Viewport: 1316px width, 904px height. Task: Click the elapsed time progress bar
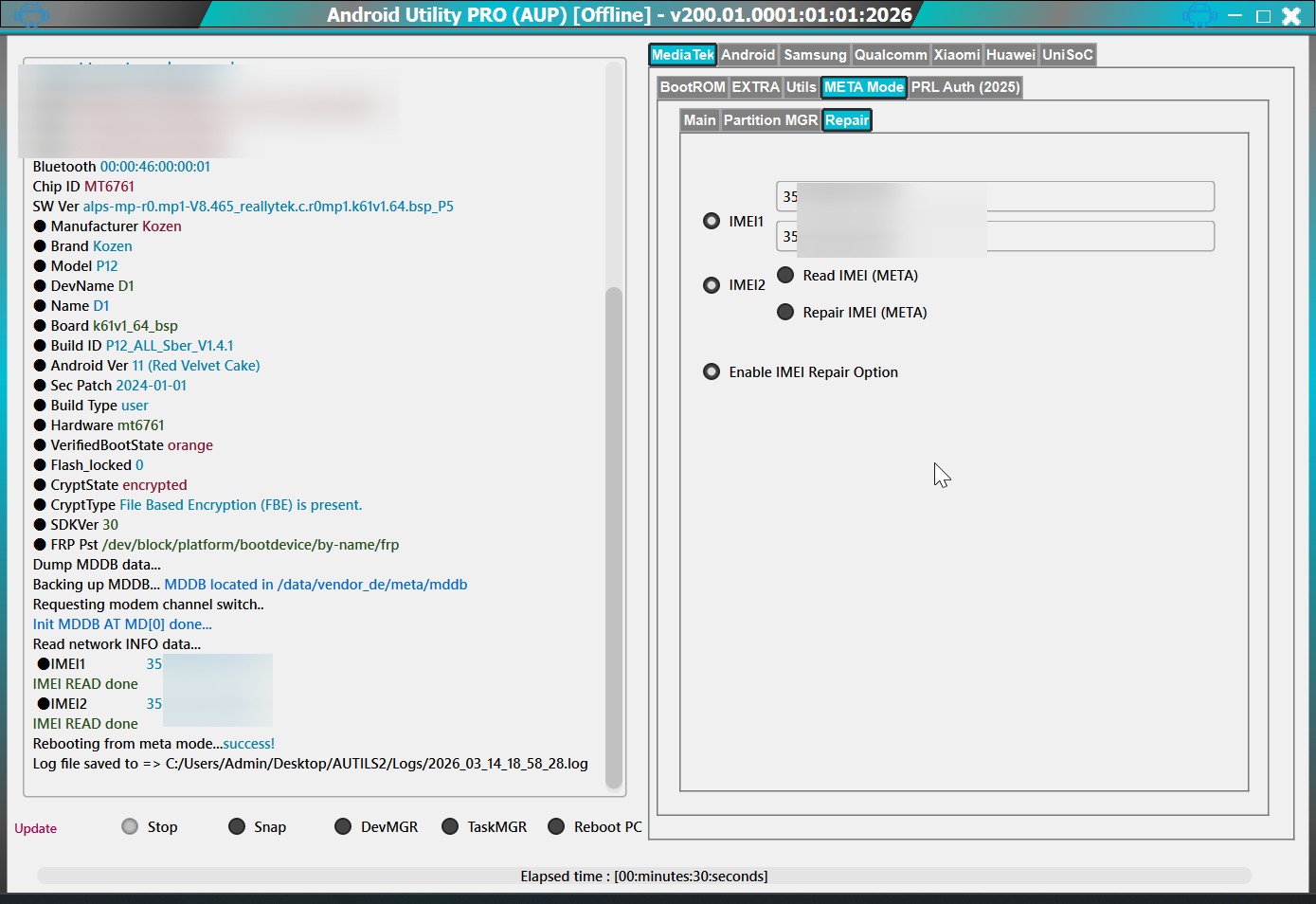click(644, 876)
